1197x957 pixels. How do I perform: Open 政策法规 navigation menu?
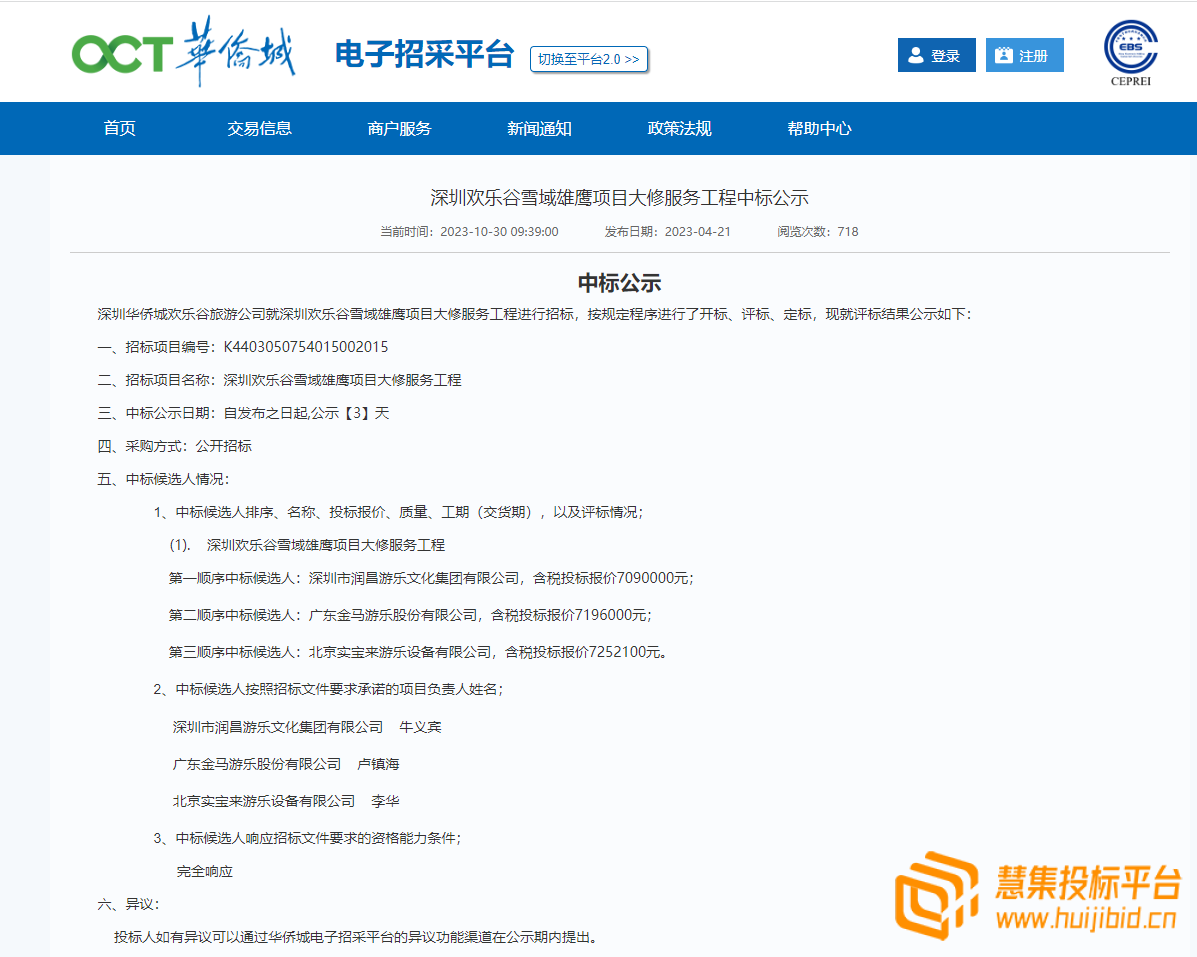coord(679,128)
